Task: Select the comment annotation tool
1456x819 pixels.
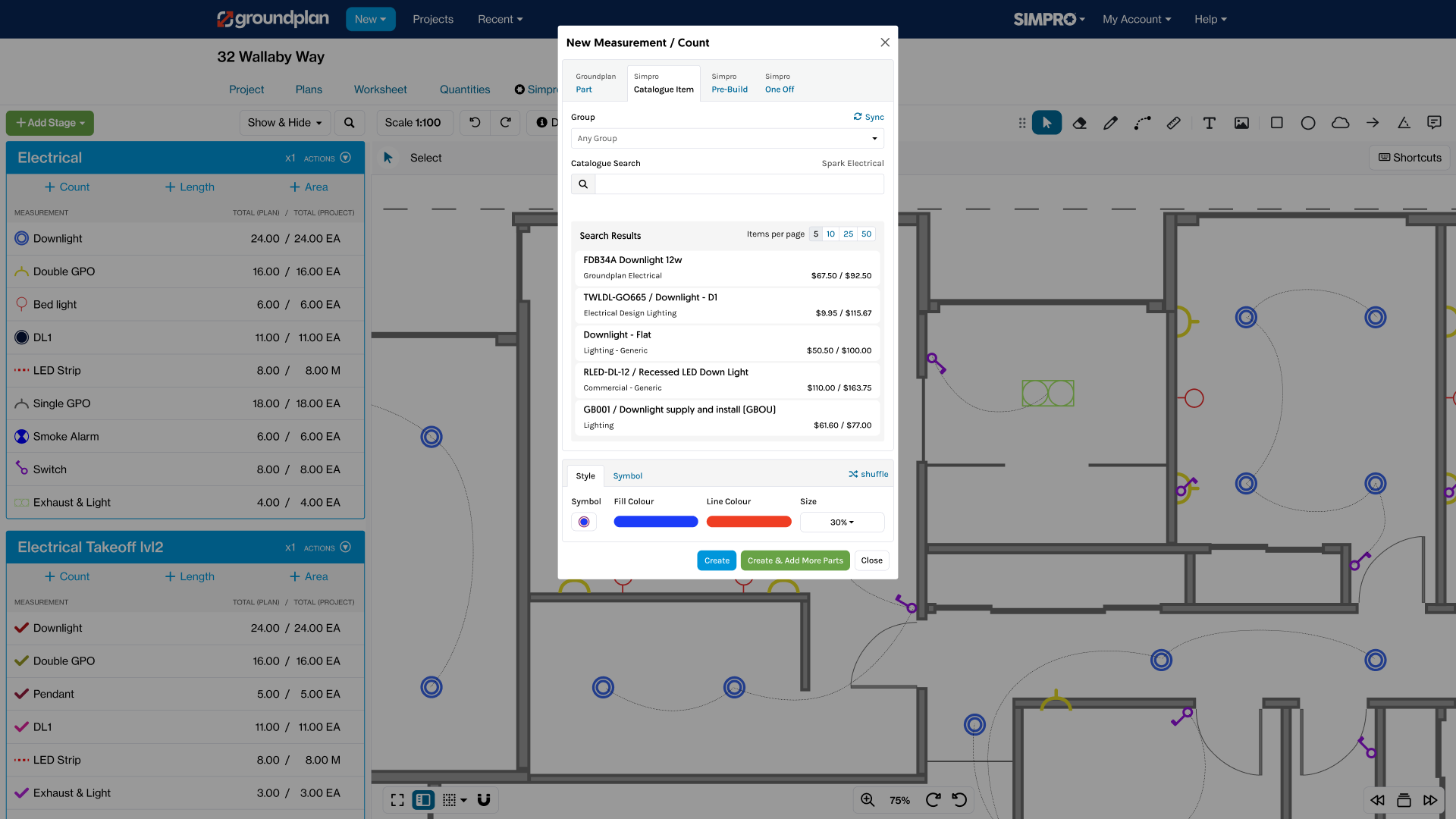Action: 1434,123
